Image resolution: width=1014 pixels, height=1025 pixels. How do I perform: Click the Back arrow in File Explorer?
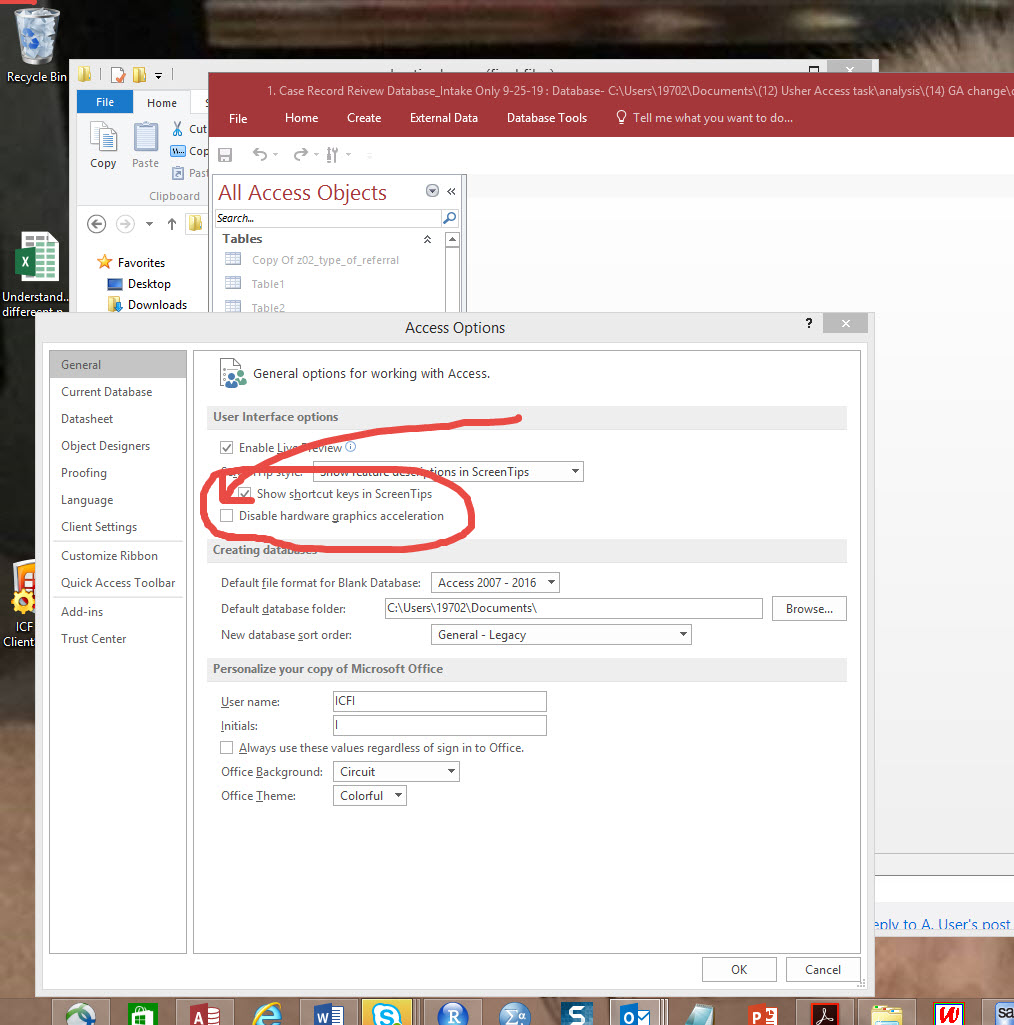point(97,224)
